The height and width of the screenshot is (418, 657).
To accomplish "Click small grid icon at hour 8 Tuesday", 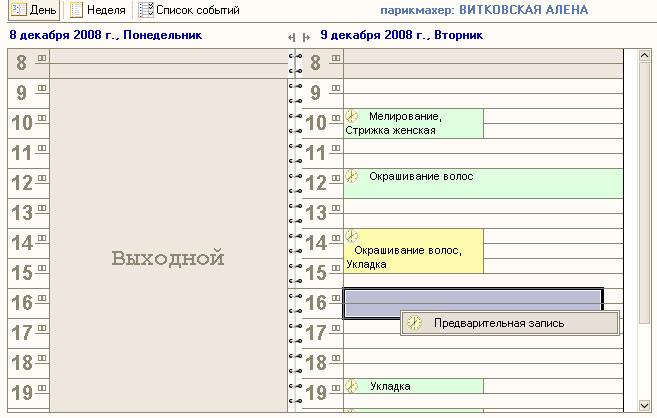I will coord(336,58).
